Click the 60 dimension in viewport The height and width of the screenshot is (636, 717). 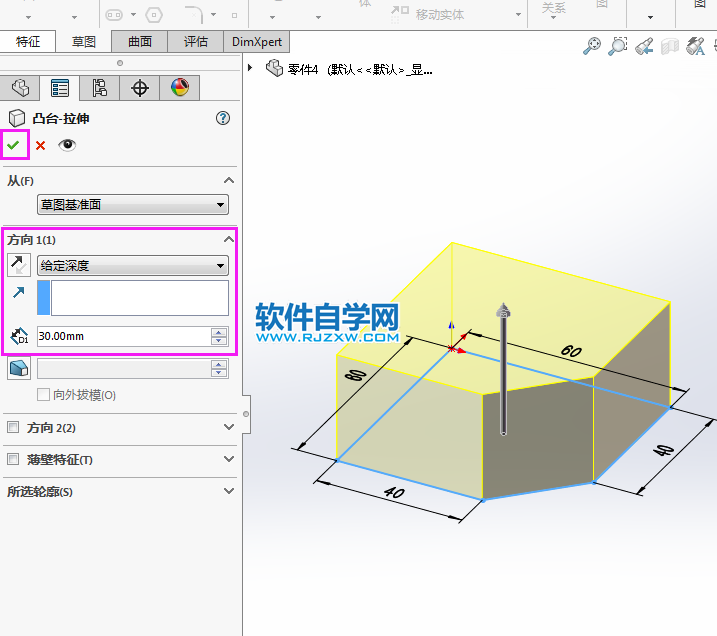click(571, 351)
